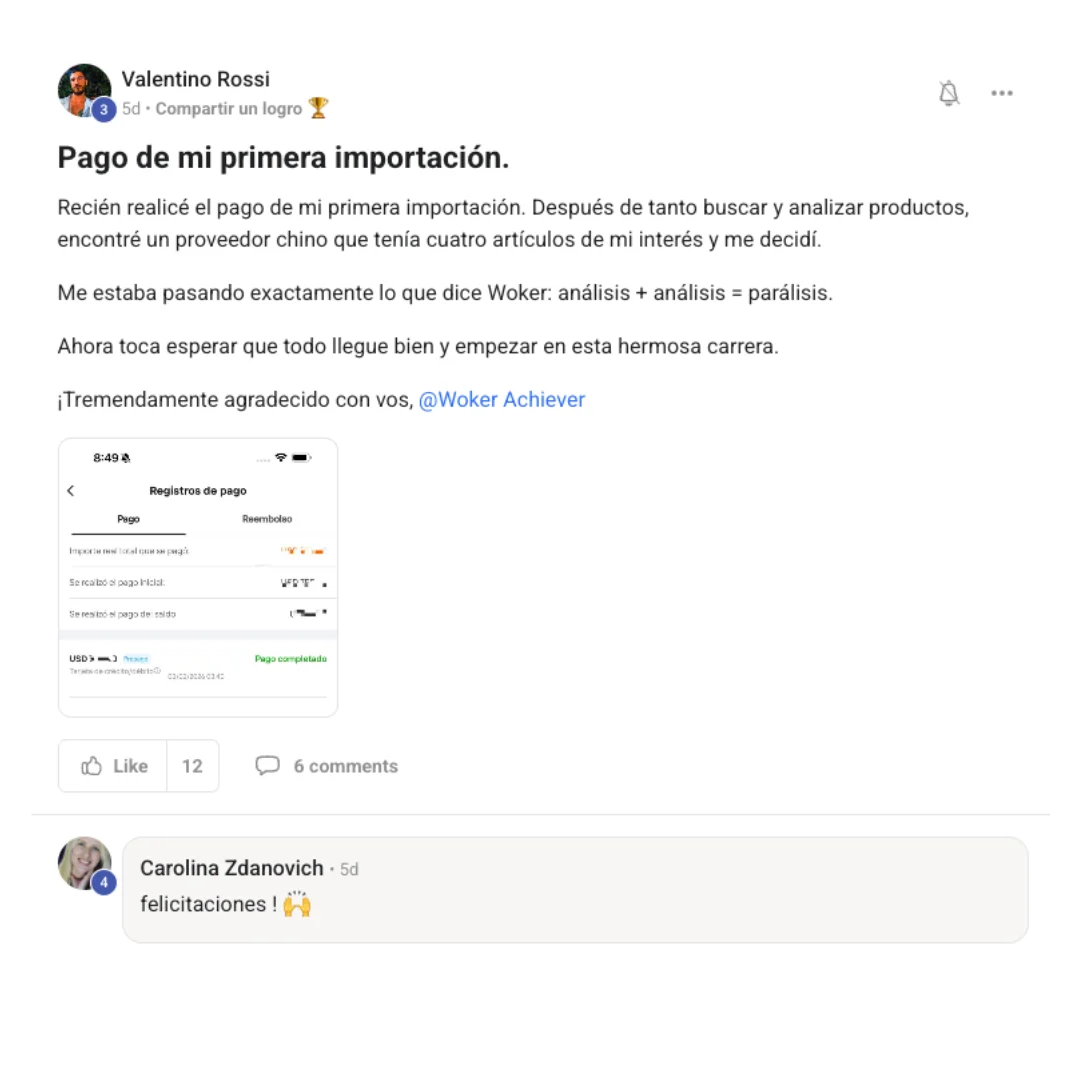Click the back chevron in the screenshot
This screenshot has width=1080, height=1080.
coord(71,490)
